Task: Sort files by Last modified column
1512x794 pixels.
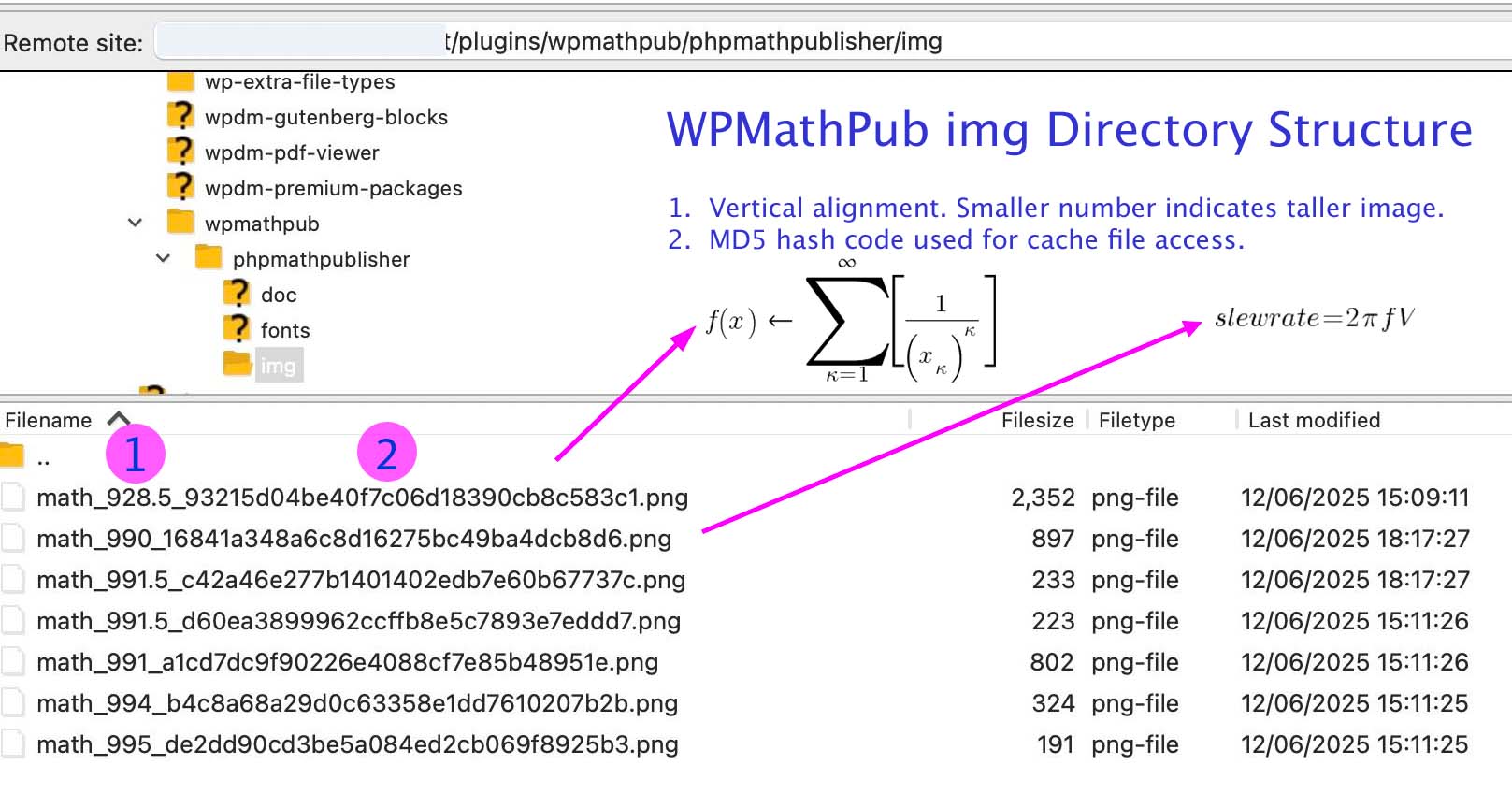Action: [1313, 420]
